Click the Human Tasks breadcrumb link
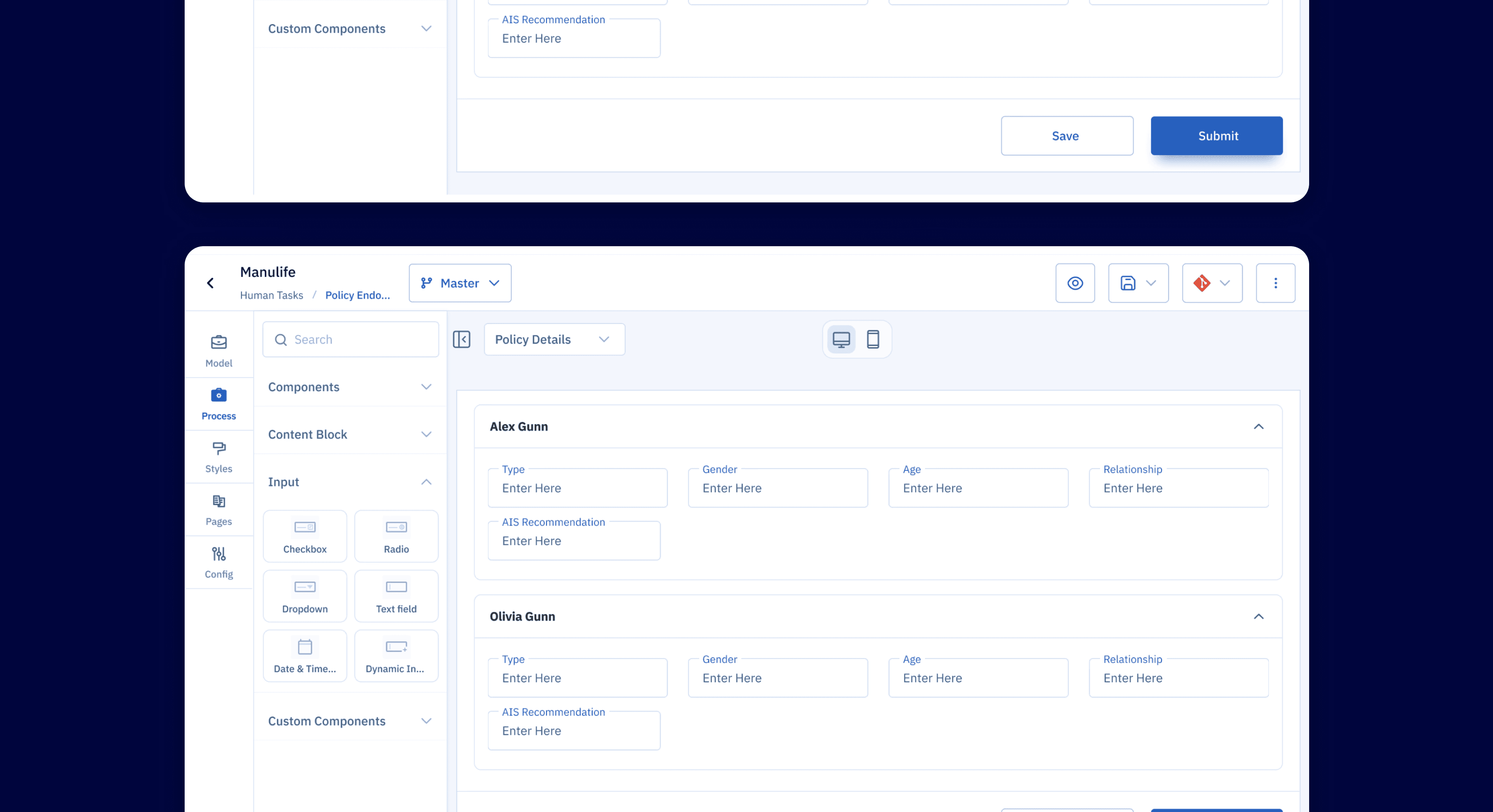 point(271,295)
